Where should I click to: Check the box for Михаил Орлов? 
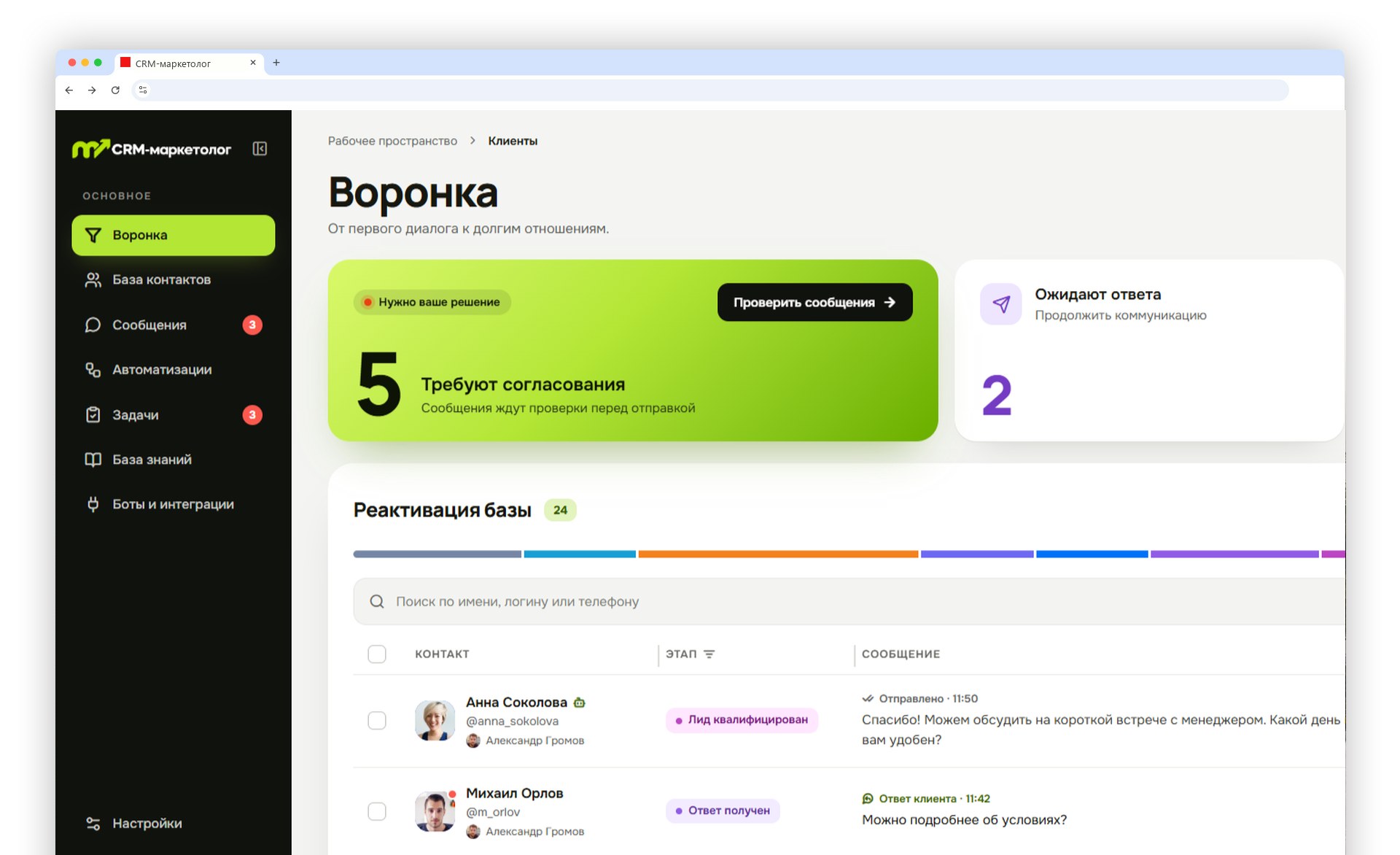[x=377, y=811]
